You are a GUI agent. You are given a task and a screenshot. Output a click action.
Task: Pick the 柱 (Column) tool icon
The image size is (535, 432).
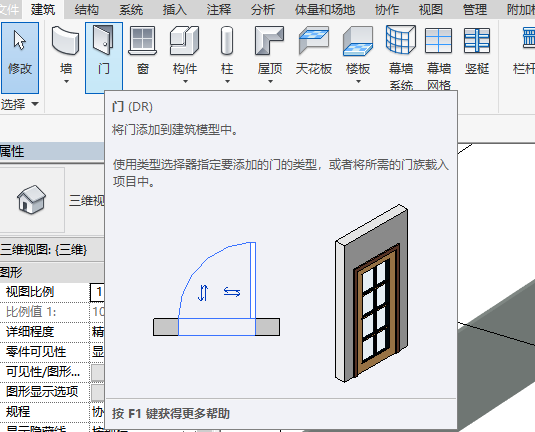coord(227,41)
